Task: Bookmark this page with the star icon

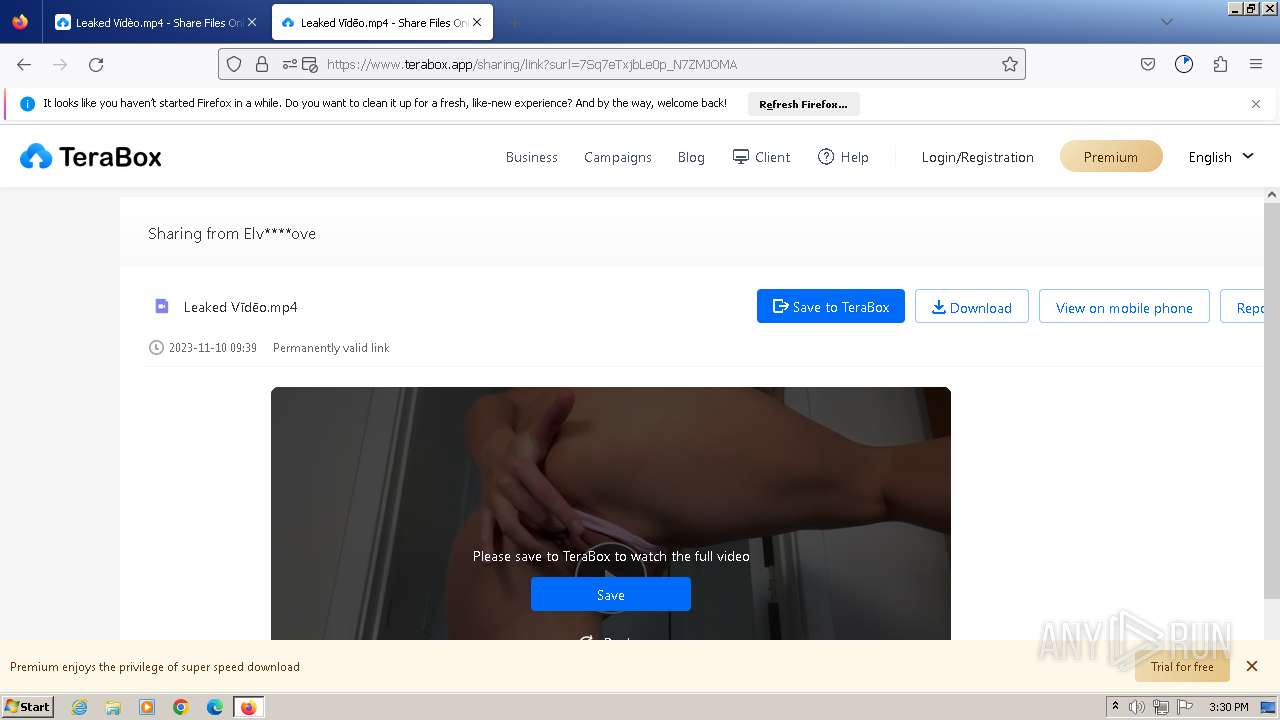Action: click(x=1010, y=64)
